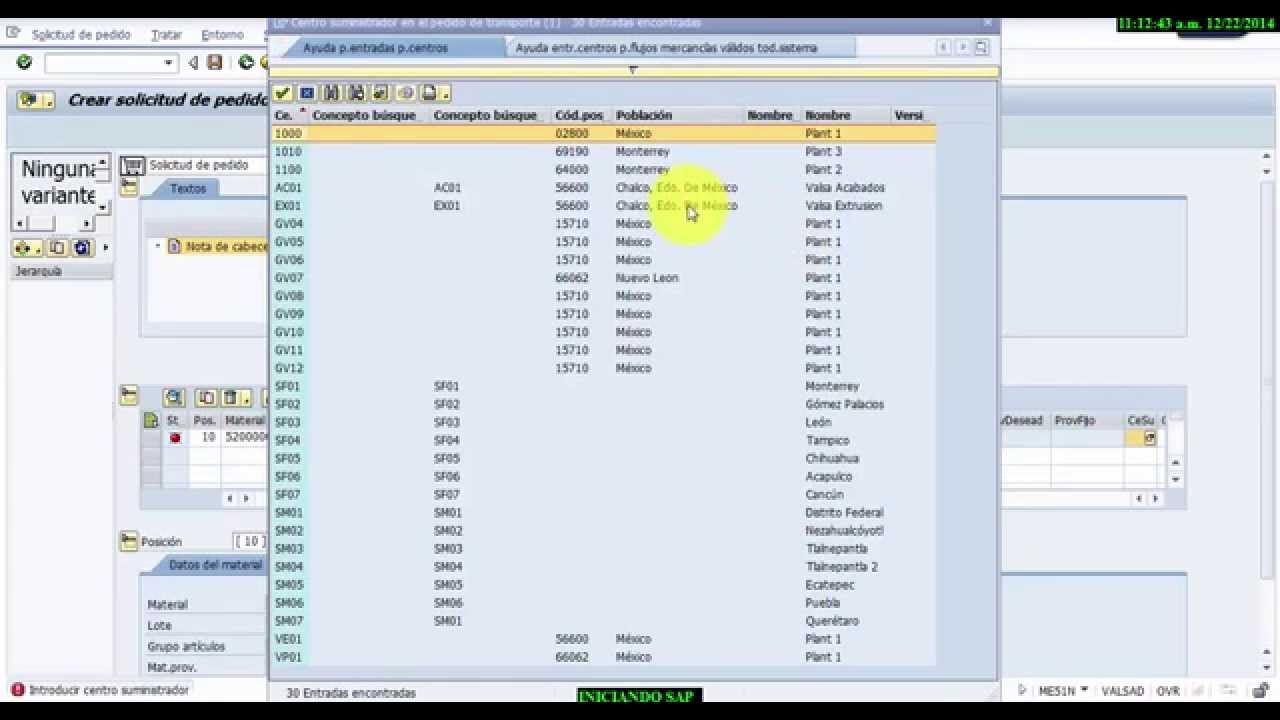Select plant row GV07 Nuevo Leon
This screenshot has height=720, width=1280.
click(x=603, y=278)
